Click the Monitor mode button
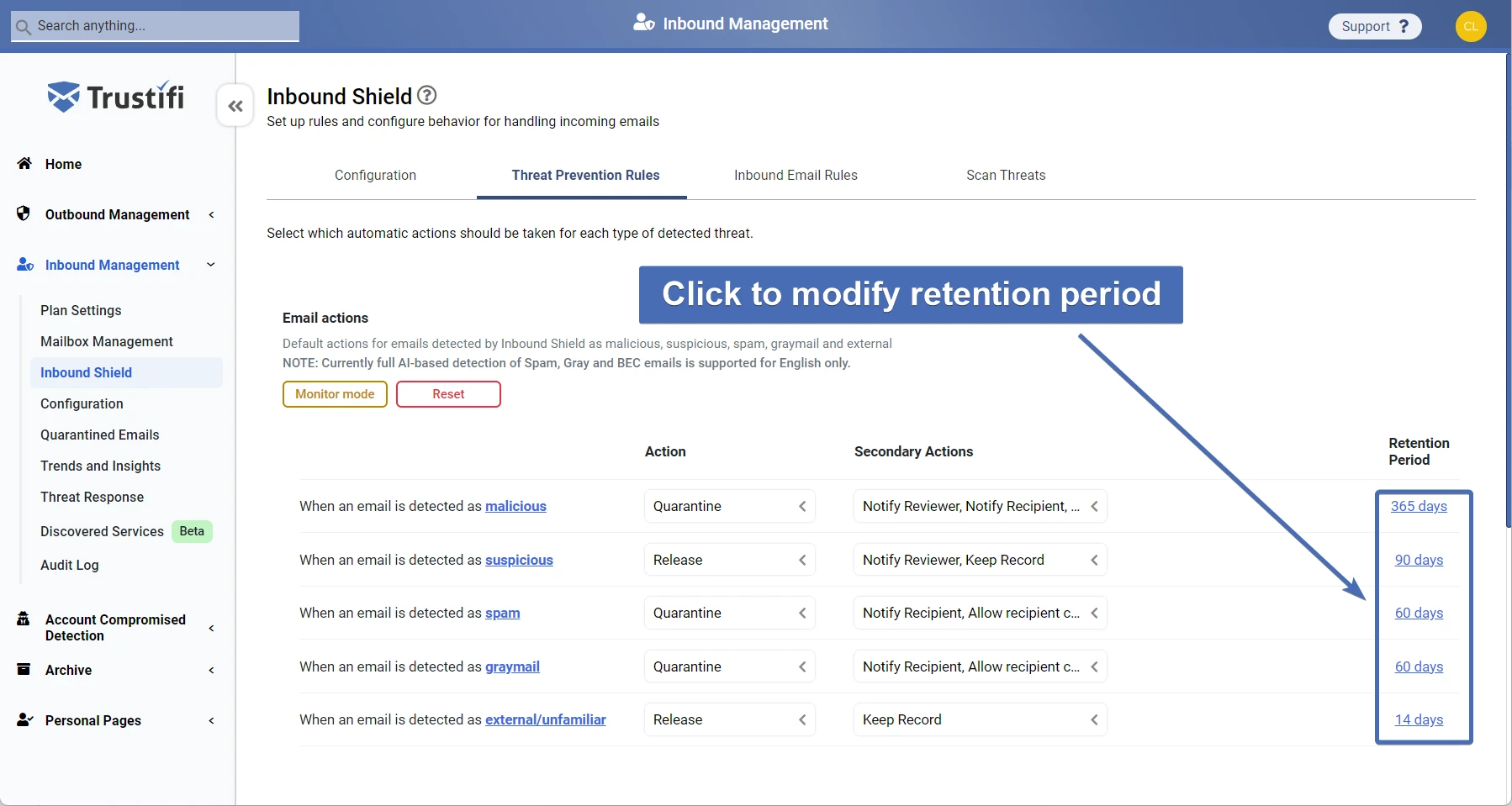 [335, 394]
